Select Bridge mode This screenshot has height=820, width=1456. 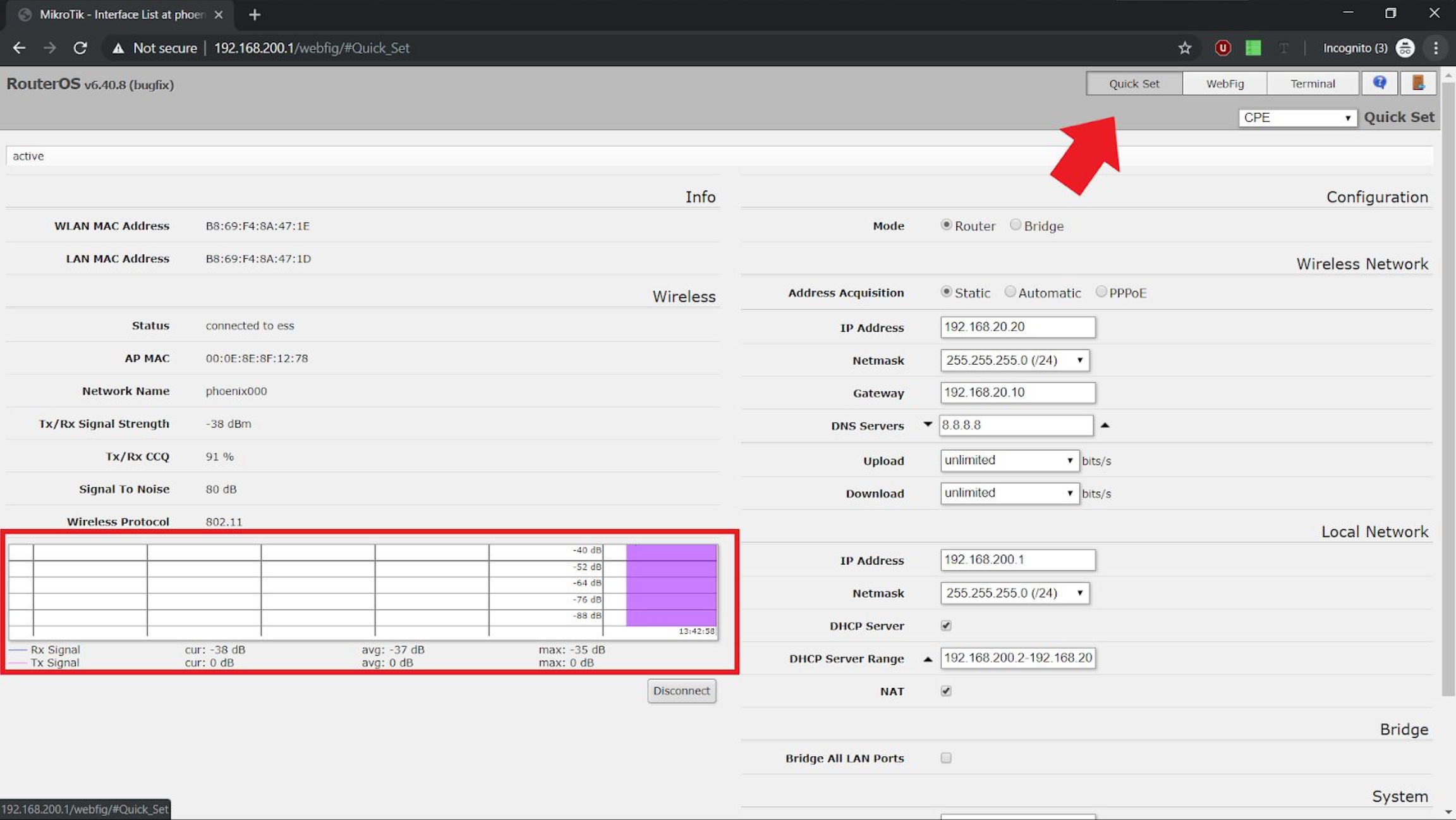tap(1015, 225)
